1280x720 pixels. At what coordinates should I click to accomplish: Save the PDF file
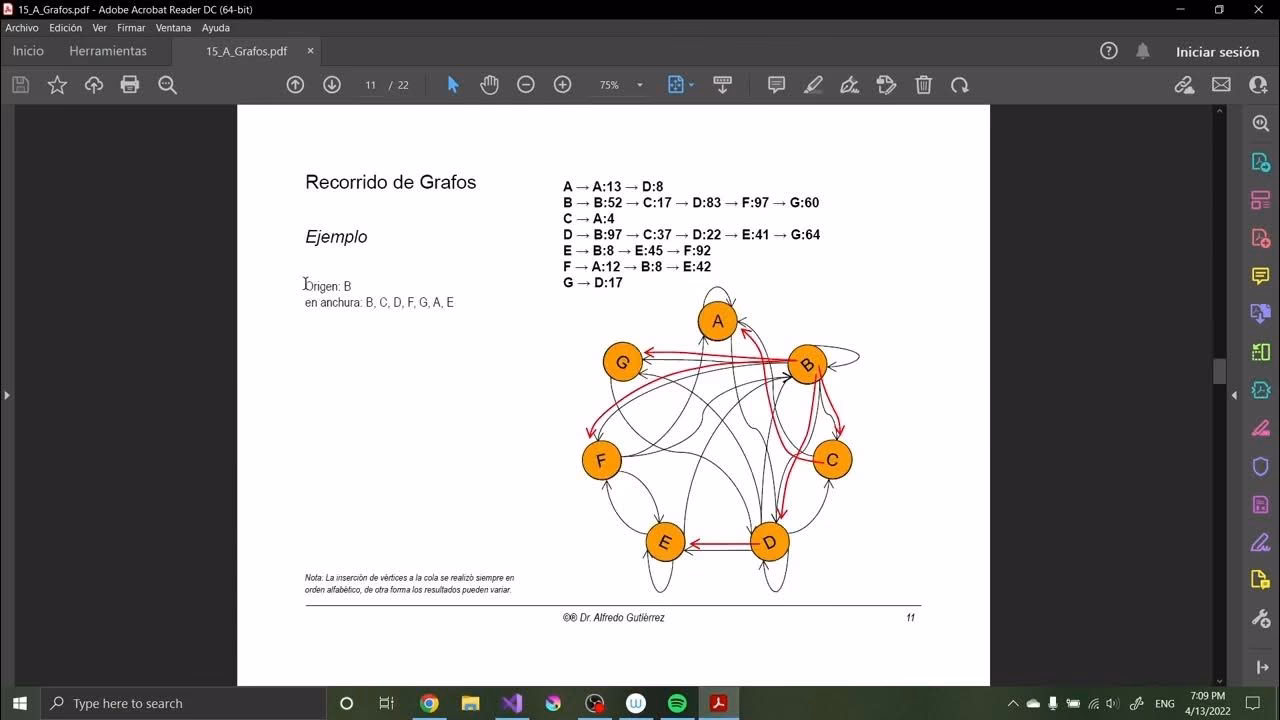[x=20, y=85]
